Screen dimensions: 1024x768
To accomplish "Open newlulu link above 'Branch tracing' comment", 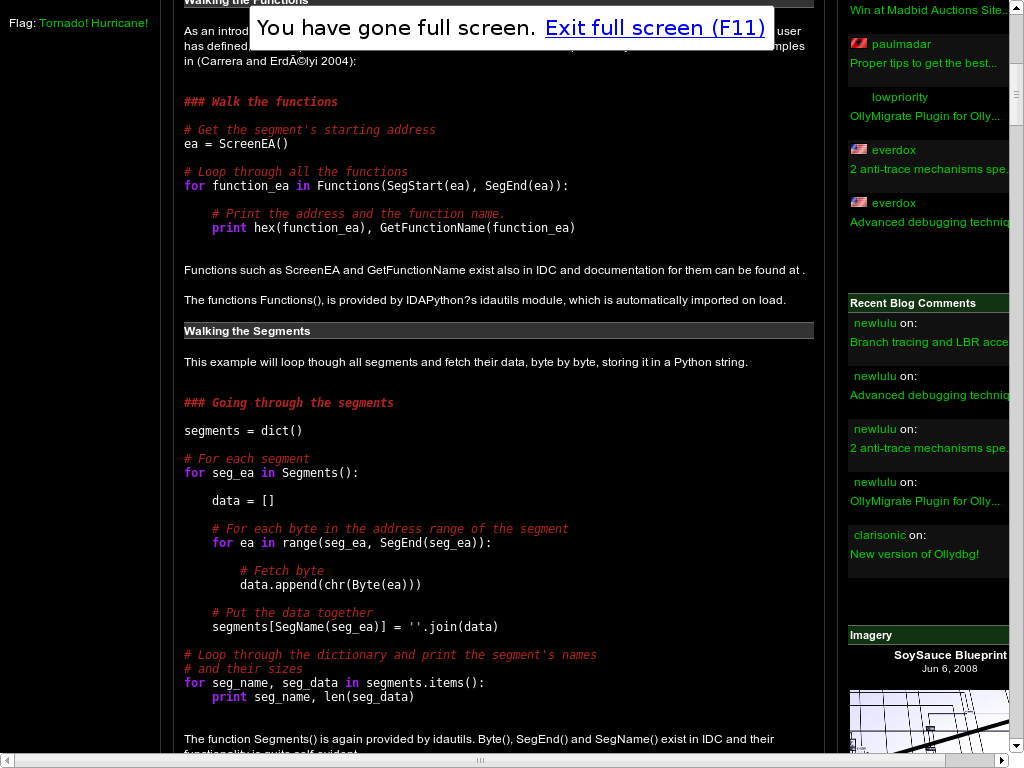I will (x=875, y=323).
